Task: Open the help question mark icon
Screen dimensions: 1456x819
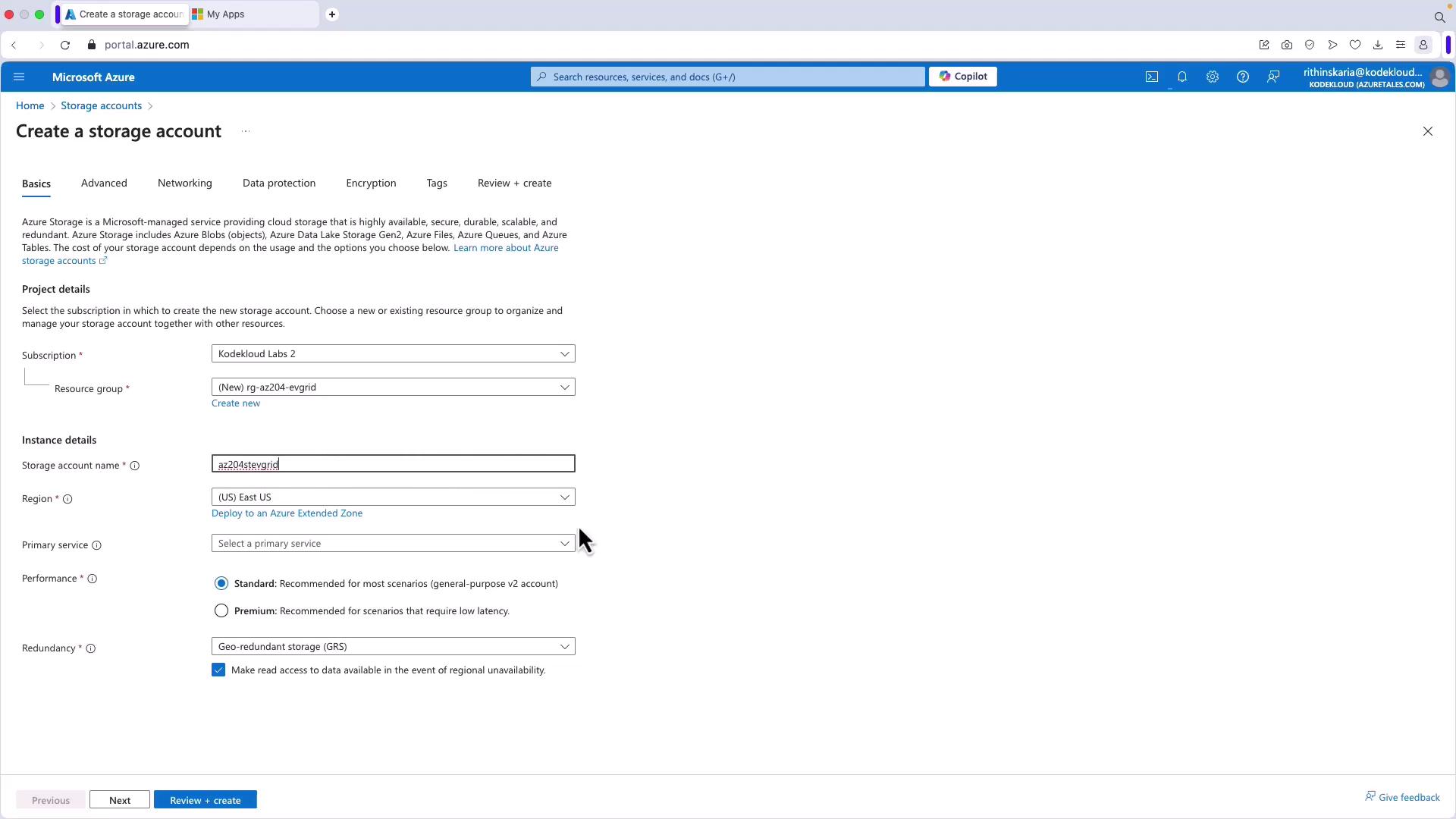Action: tap(1242, 77)
